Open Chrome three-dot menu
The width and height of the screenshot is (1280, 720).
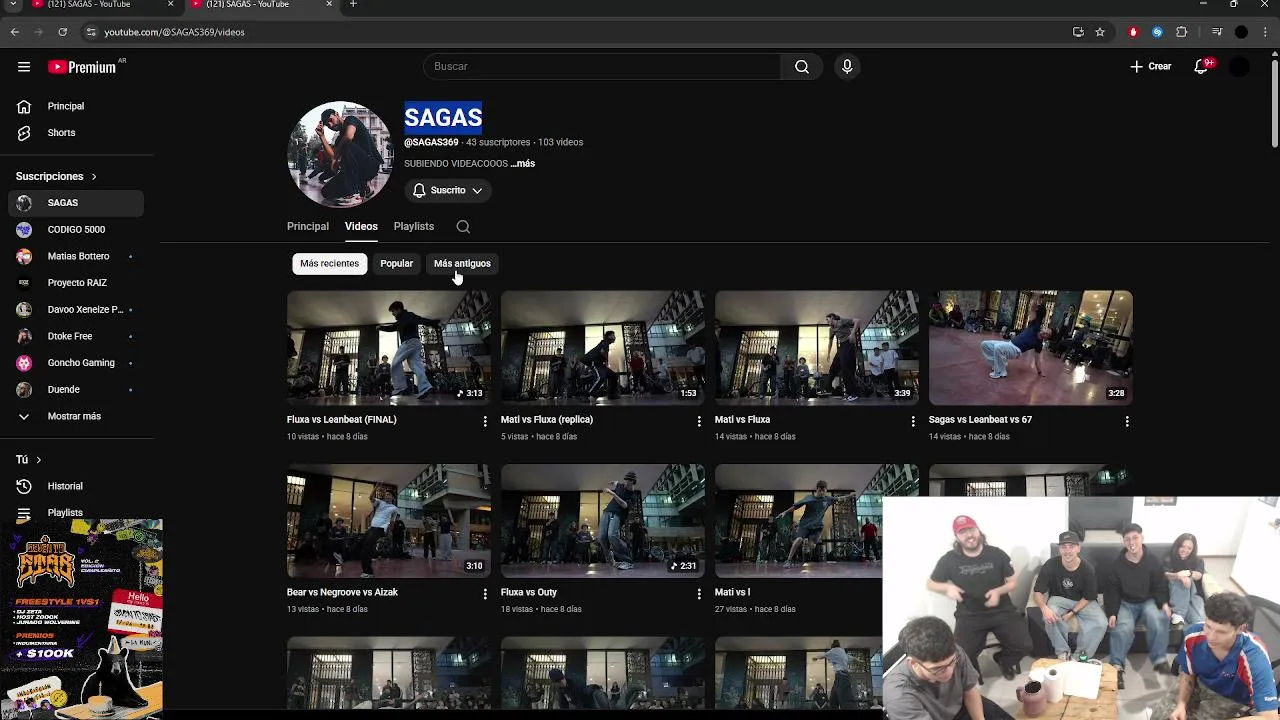coord(1265,32)
